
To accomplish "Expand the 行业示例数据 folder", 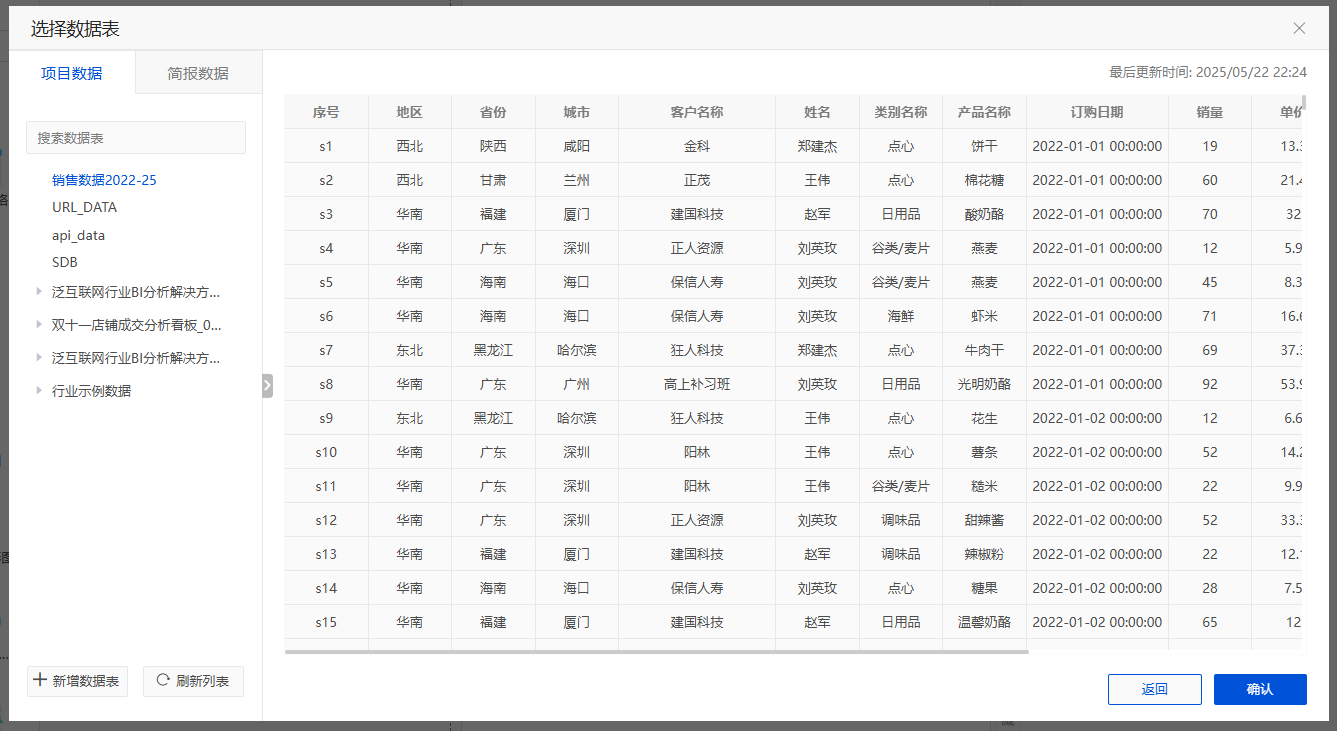I will 39,390.
